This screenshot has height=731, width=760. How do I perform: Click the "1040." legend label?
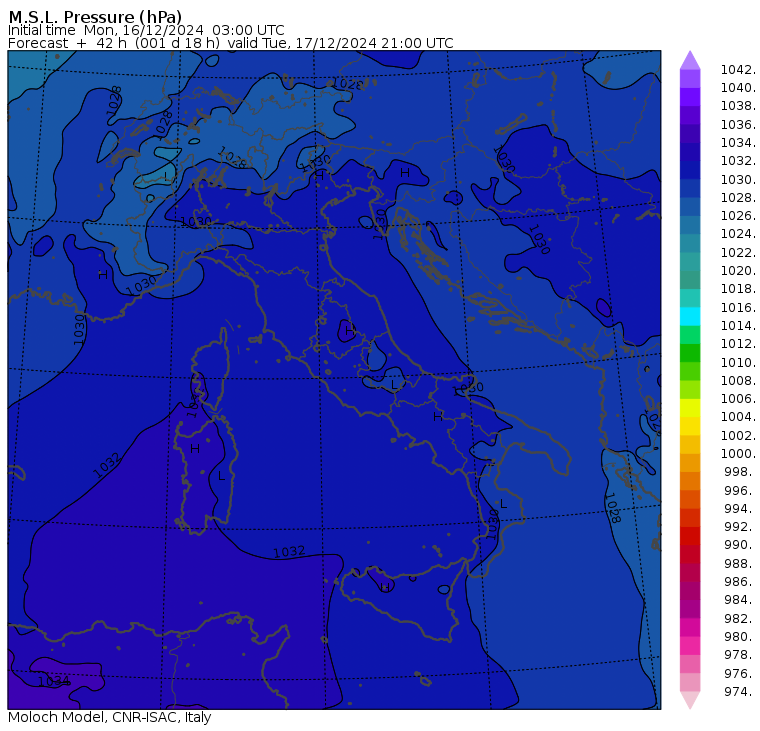[x=738, y=88]
